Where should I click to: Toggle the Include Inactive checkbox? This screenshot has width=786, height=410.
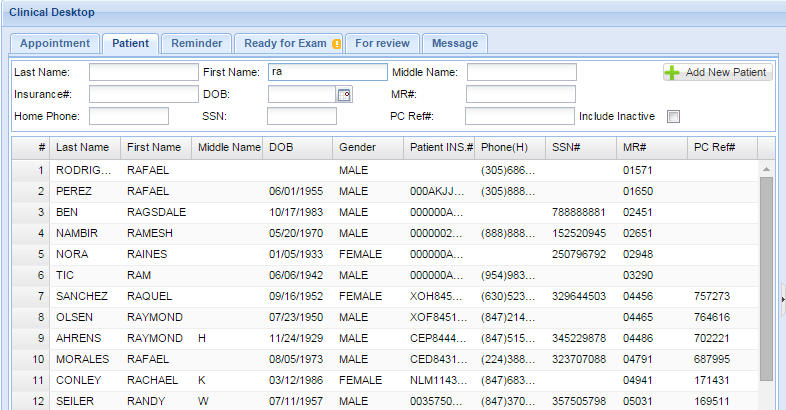(673, 116)
